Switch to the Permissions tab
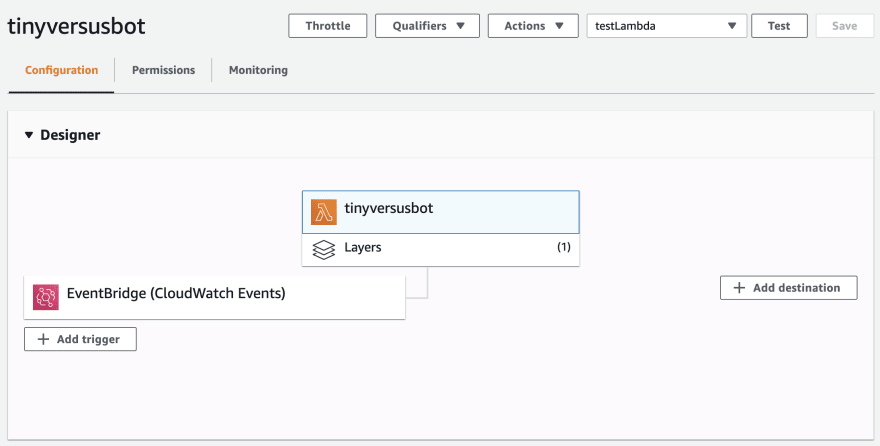880x446 pixels. [163, 70]
